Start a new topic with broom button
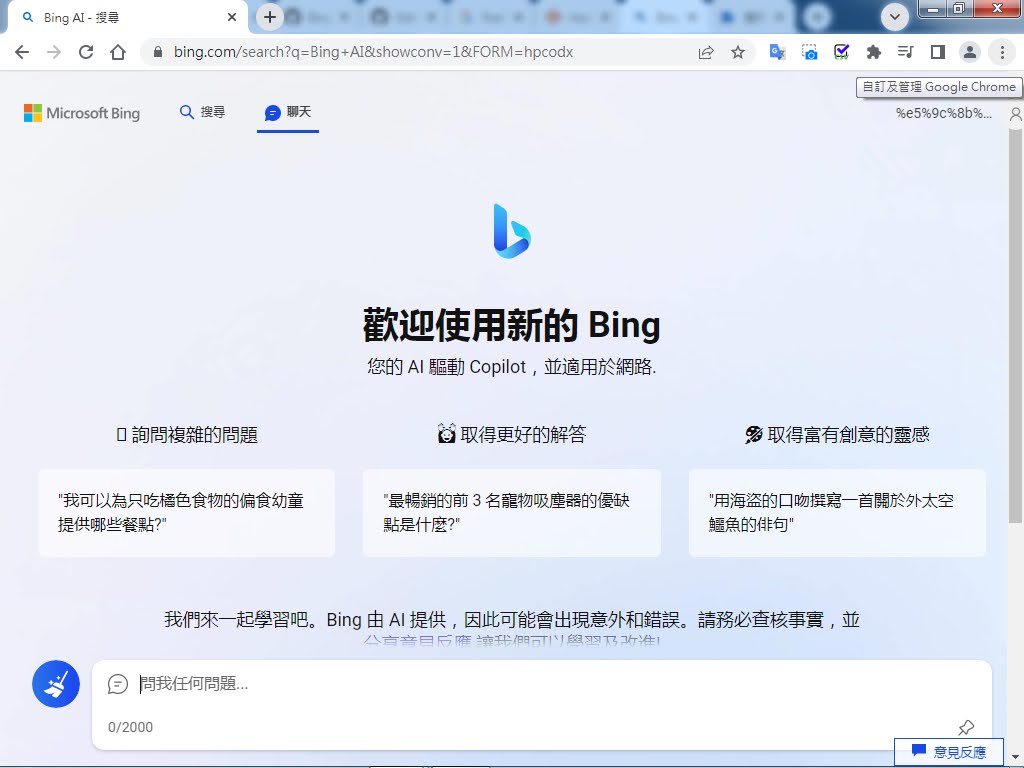The height and width of the screenshot is (768, 1024). [x=56, y=684]
